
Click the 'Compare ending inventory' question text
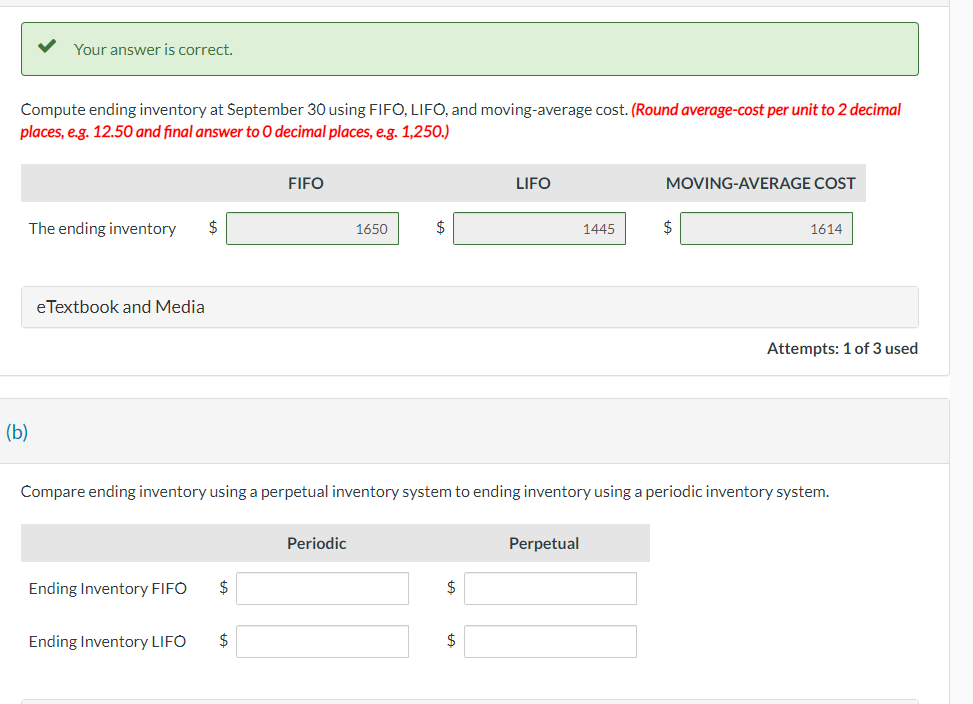tap(425, 492)
